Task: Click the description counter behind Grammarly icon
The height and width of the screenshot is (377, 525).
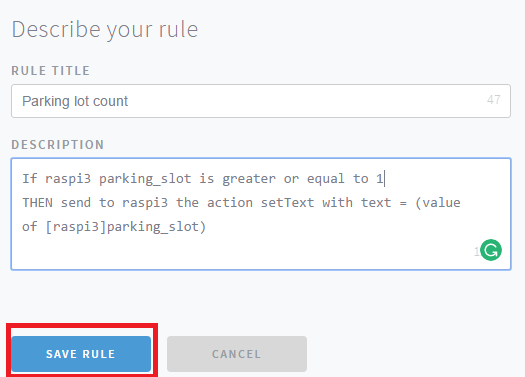Action: (x=477, y=252)
